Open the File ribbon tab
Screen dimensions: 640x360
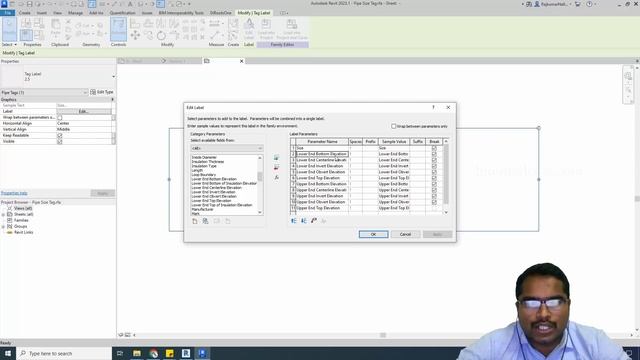(x=8, y=13)
